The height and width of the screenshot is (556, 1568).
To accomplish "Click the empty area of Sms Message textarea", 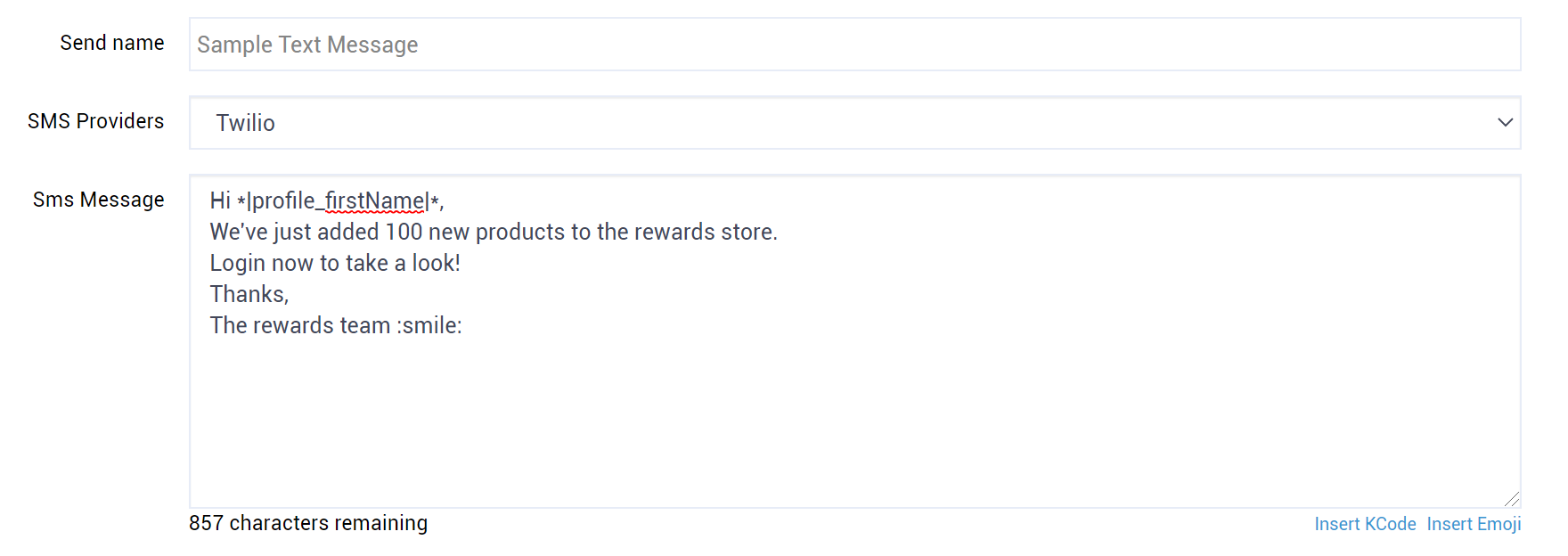I will coord(854,419).
